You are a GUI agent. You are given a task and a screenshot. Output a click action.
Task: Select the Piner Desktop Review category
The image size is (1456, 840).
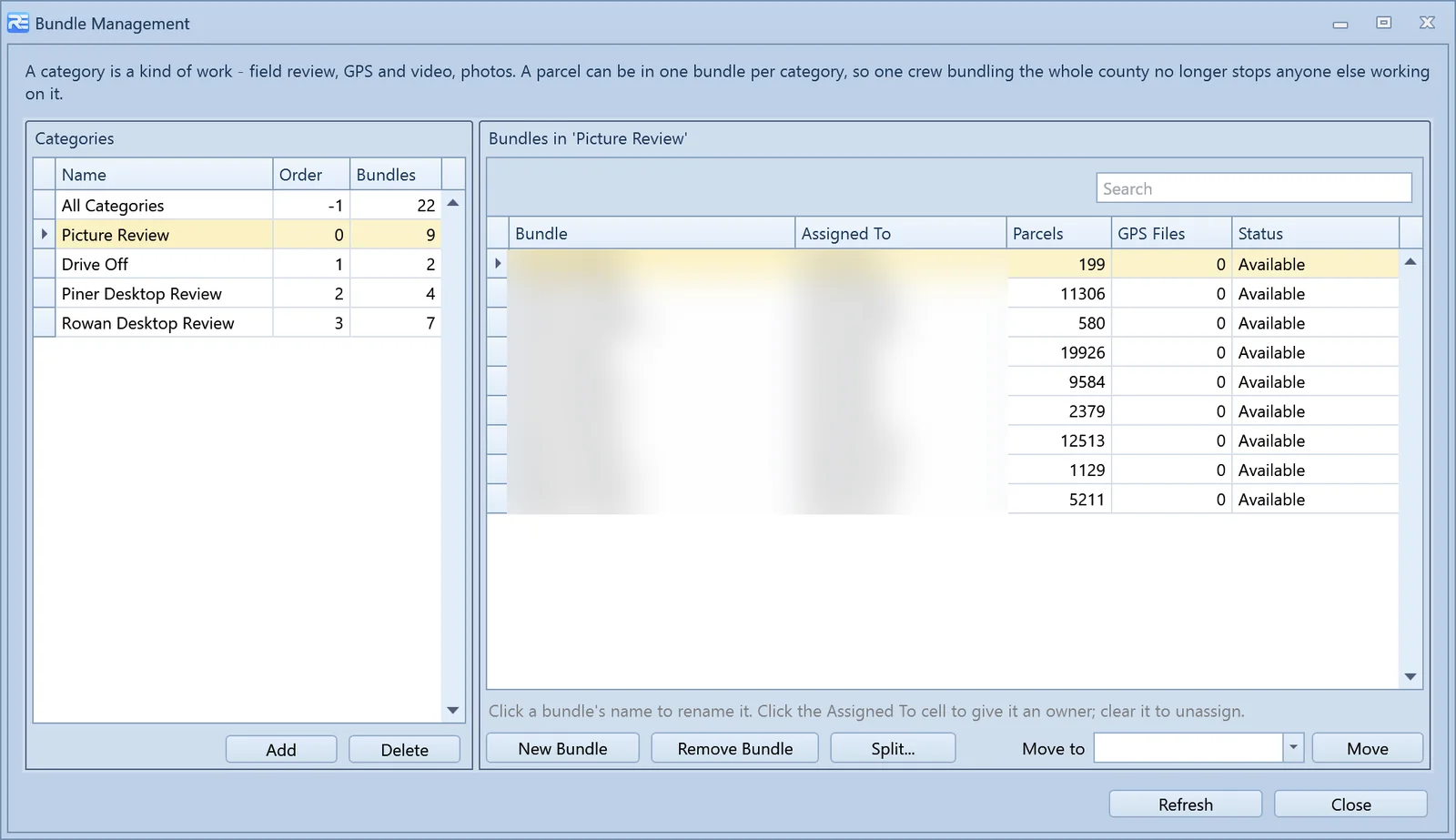pyautogui.click(x=237, y=294)
